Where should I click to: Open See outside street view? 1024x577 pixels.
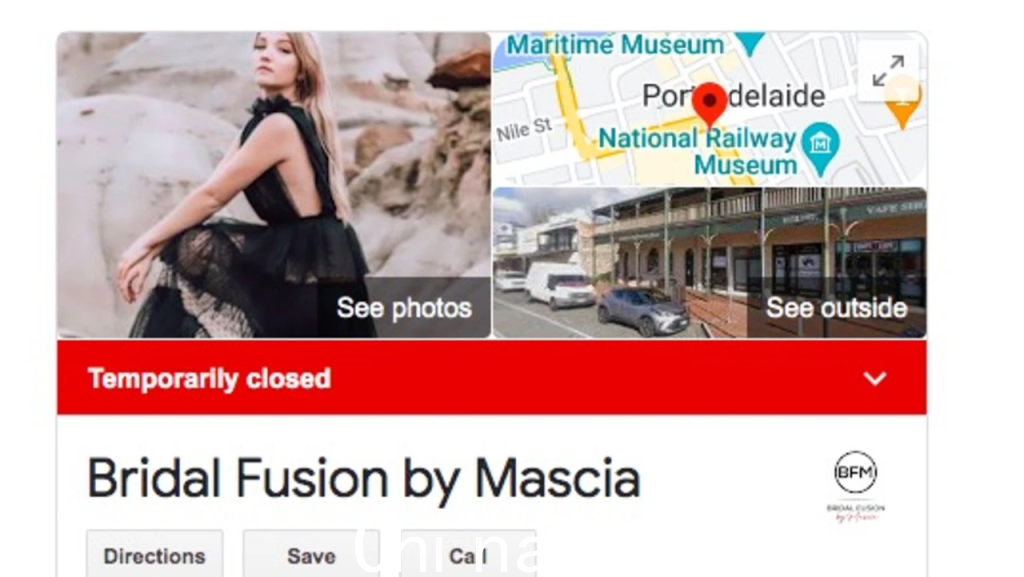(836, 307)
